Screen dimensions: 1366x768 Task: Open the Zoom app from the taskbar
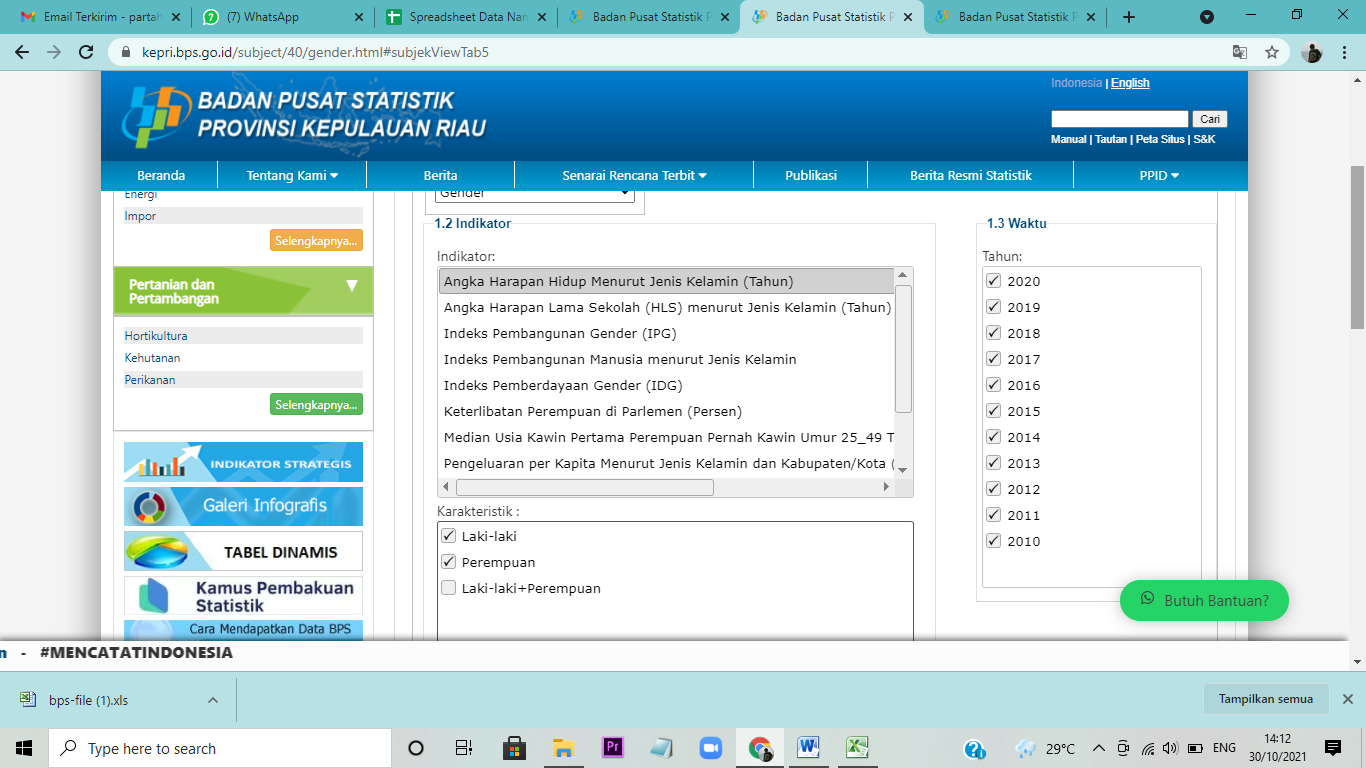pyautogui.click(x=710, y=748)
